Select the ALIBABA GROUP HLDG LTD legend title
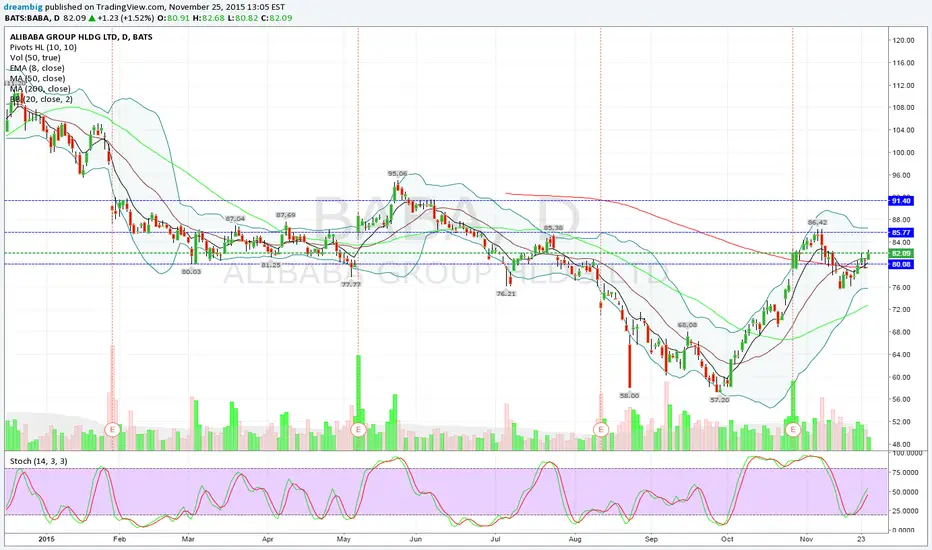The width and height of the screenshot is (932, 550). click(81, 37)
